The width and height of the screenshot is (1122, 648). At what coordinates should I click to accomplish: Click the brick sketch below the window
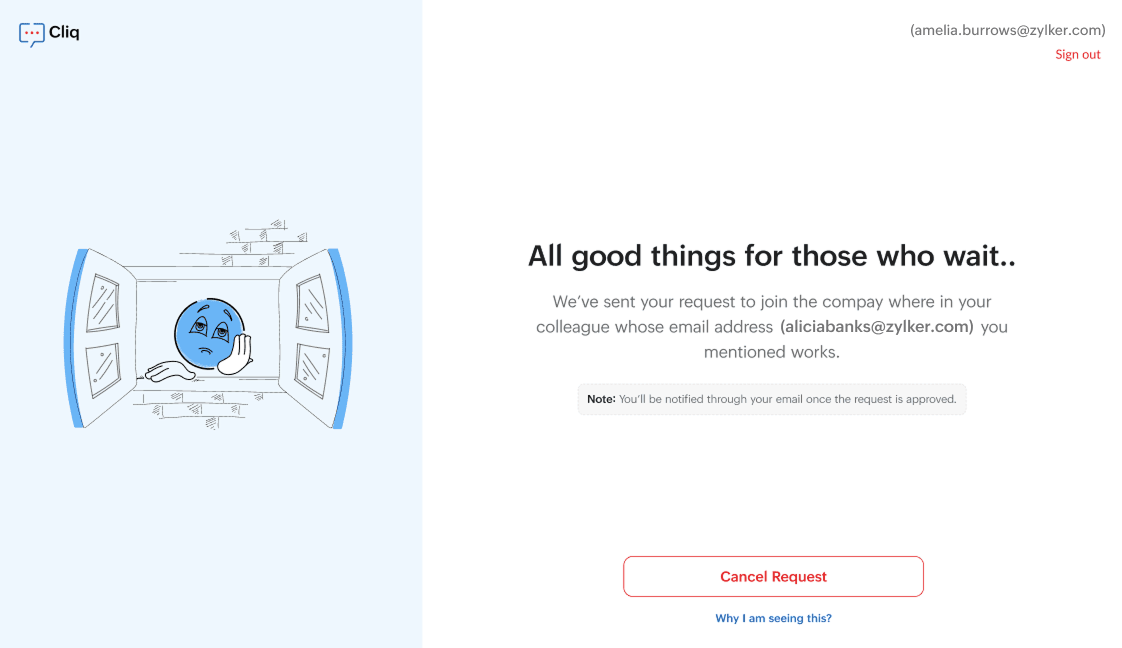200,409
